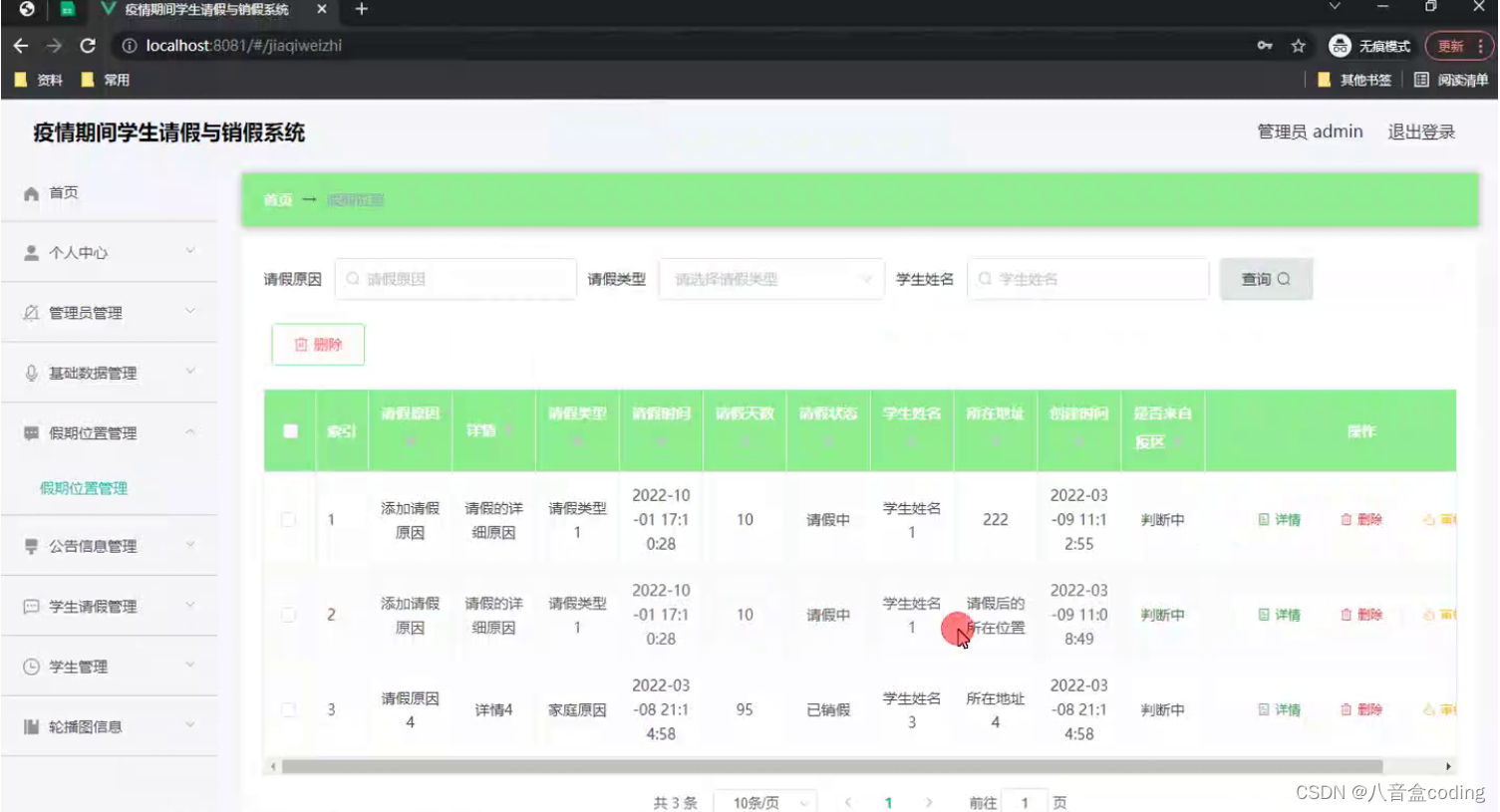The height and width of the screenshot is (812, 1500).
Task: Click 首页 in the breadcrumb
Action: tap(278, 200)
